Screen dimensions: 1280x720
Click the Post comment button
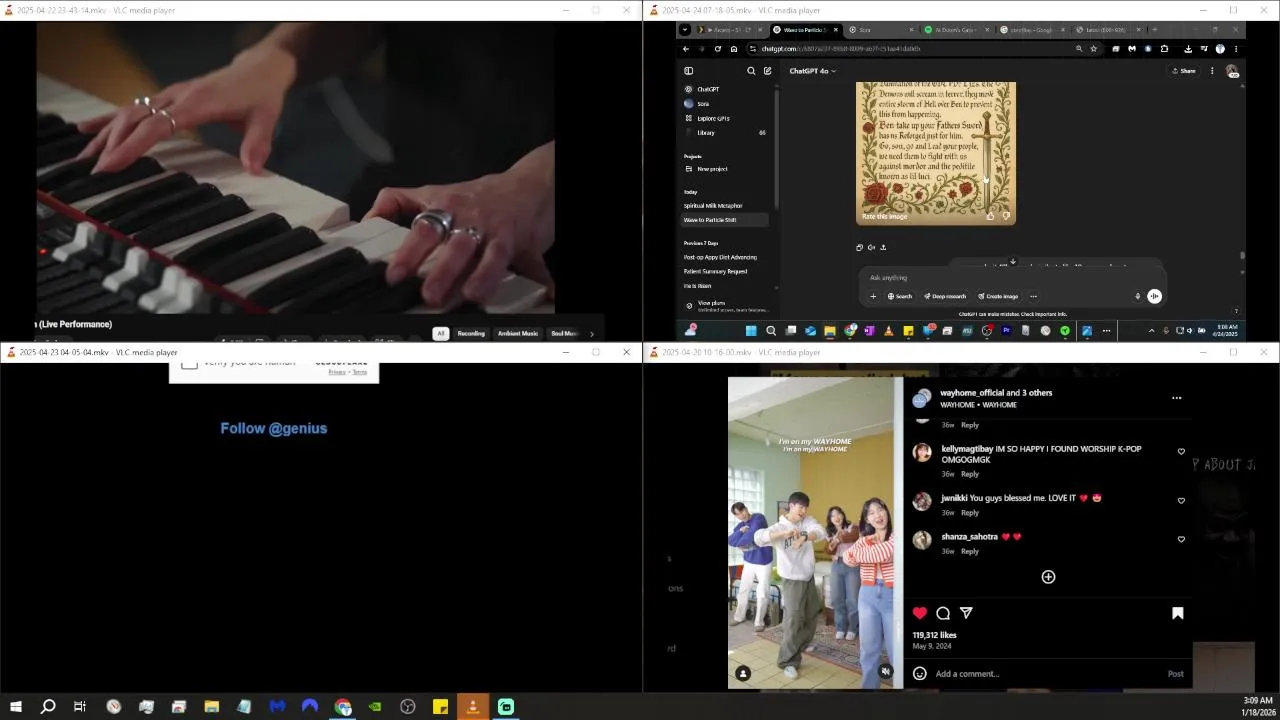(x=1176, y=674)
